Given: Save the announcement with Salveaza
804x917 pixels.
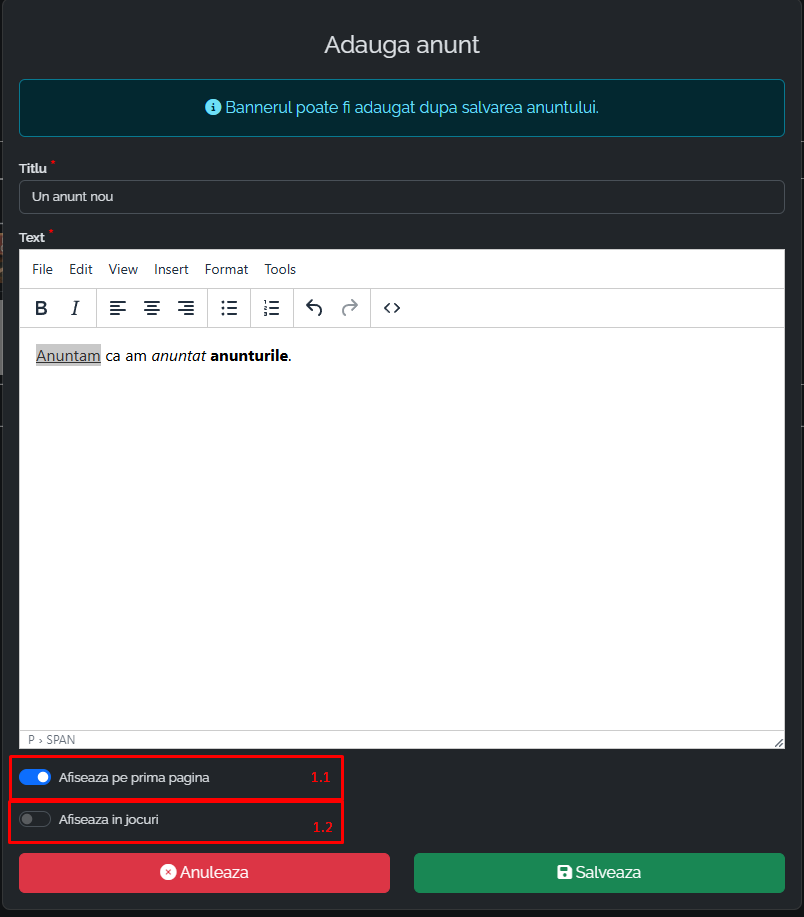Looking at the screenshot, I should (599, 872).
